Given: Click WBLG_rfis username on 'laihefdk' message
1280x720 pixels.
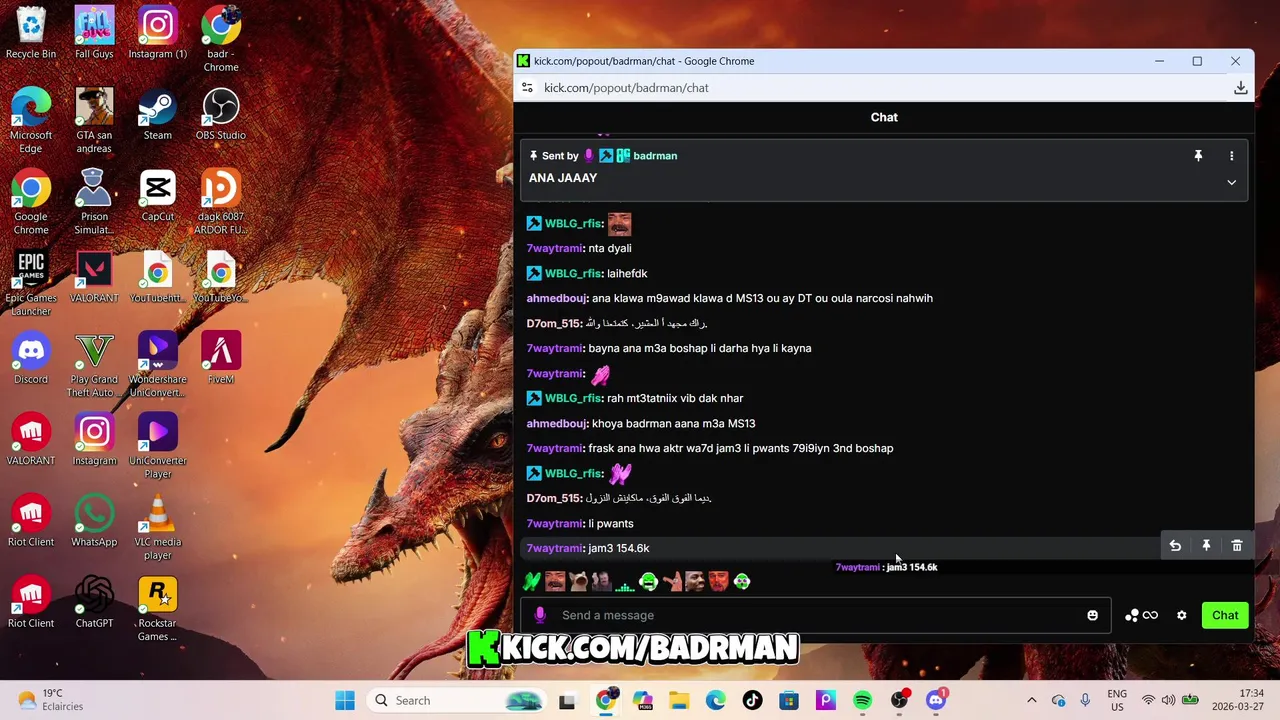Looking at the screenshot, I should tap(572, 273).
